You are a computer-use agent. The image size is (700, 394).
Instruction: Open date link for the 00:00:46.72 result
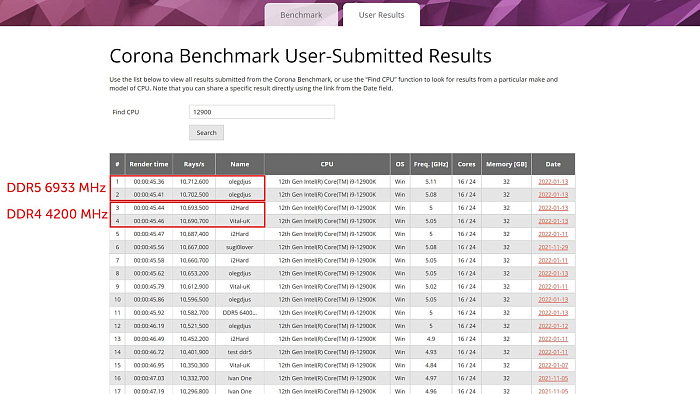pyautogui.click(x=553, y=352)
